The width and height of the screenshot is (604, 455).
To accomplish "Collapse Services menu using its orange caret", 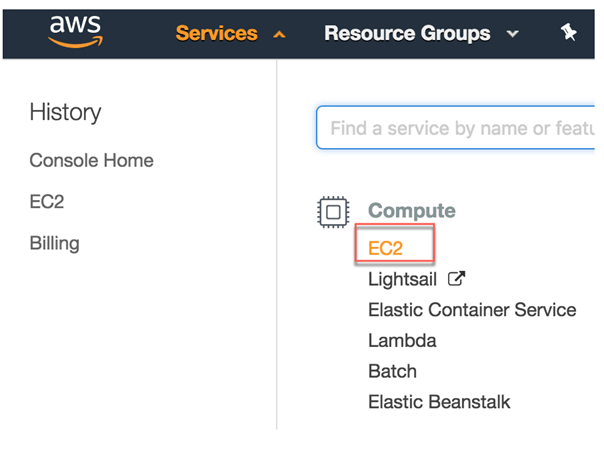I will pyautogui.click(x=279, y=35).
